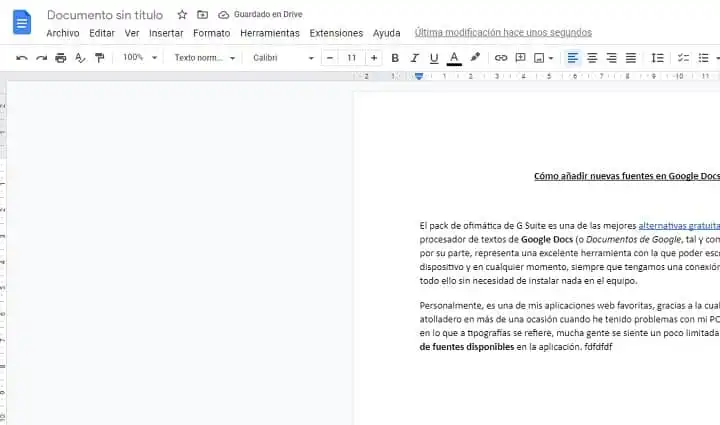Screen dimensions: 720x425
Task: Open the Calibri font dropdown
Action: coord(283,58)
